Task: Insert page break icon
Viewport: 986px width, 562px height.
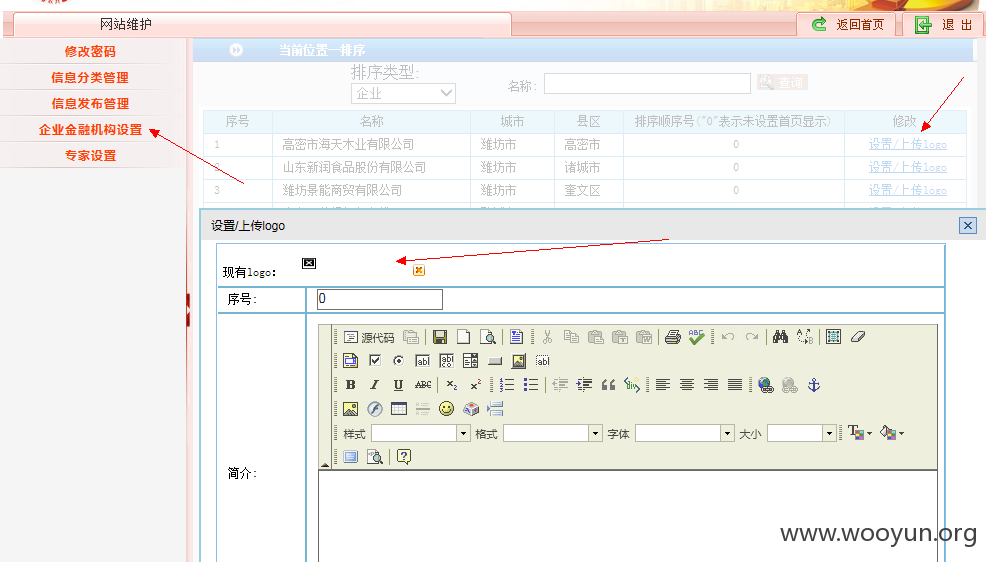Action: tap(495, 409)
